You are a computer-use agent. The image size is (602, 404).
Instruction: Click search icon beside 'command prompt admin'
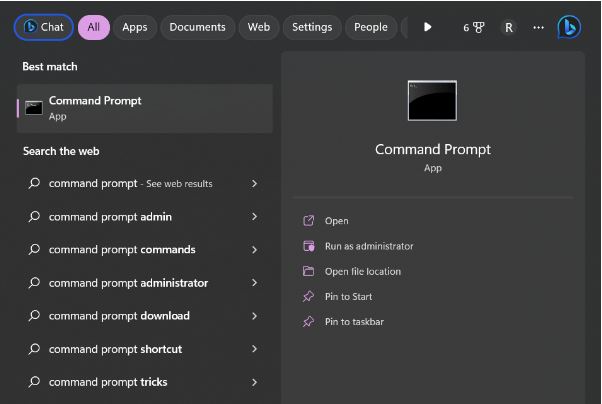pos(34,217)
